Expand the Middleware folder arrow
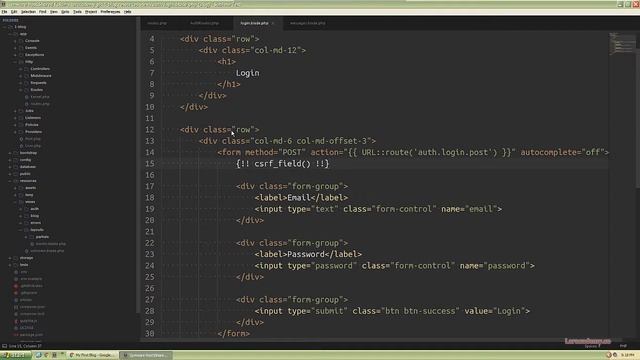640x360 pixels. pyautogui.click(x=20, y=76)
